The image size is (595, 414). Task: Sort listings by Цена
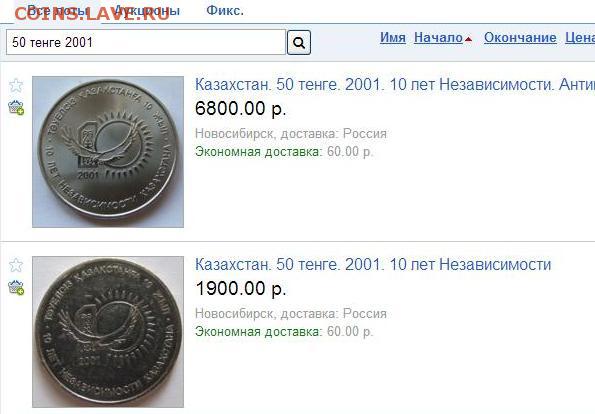pyautogui.click(x=580, y=38)
